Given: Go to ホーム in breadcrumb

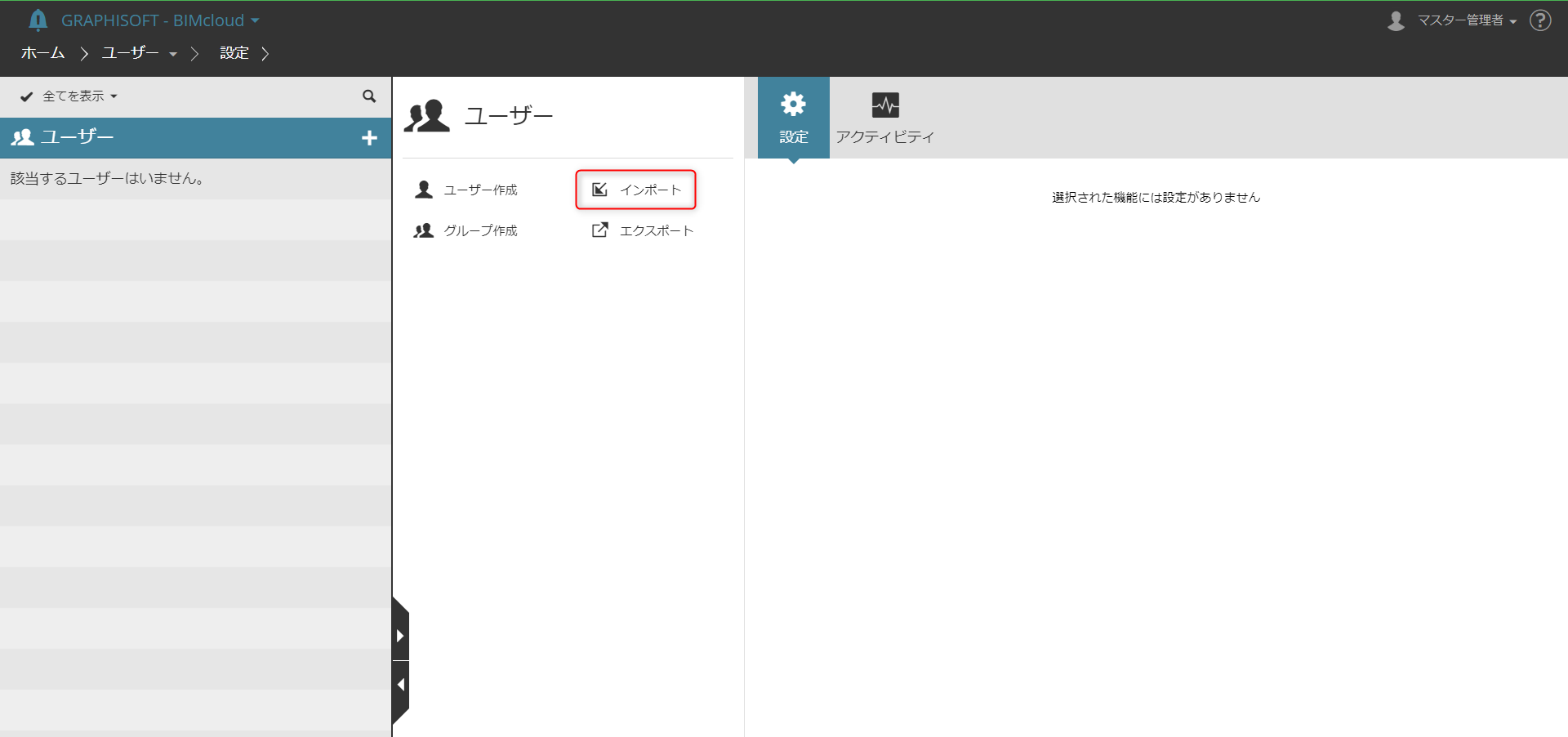Looking at the screenshot, I should click(42, 53).
